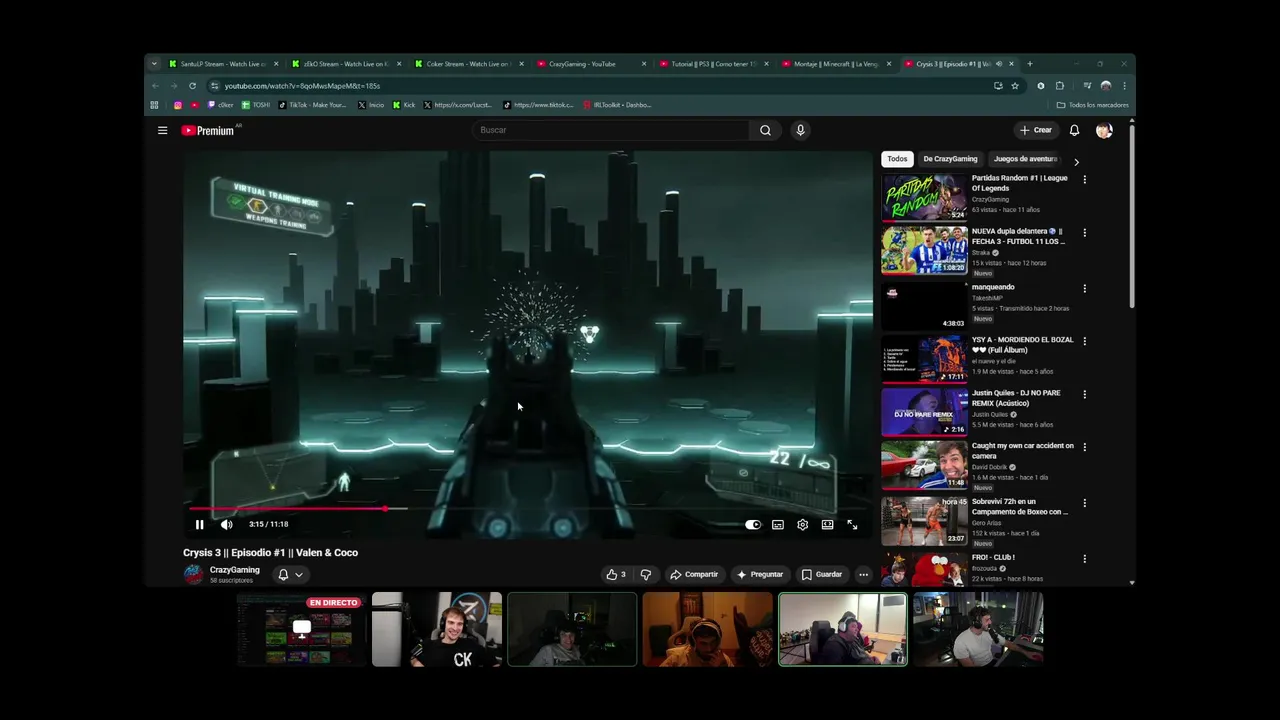
Task: Reload the page
Action: (192, 86)
